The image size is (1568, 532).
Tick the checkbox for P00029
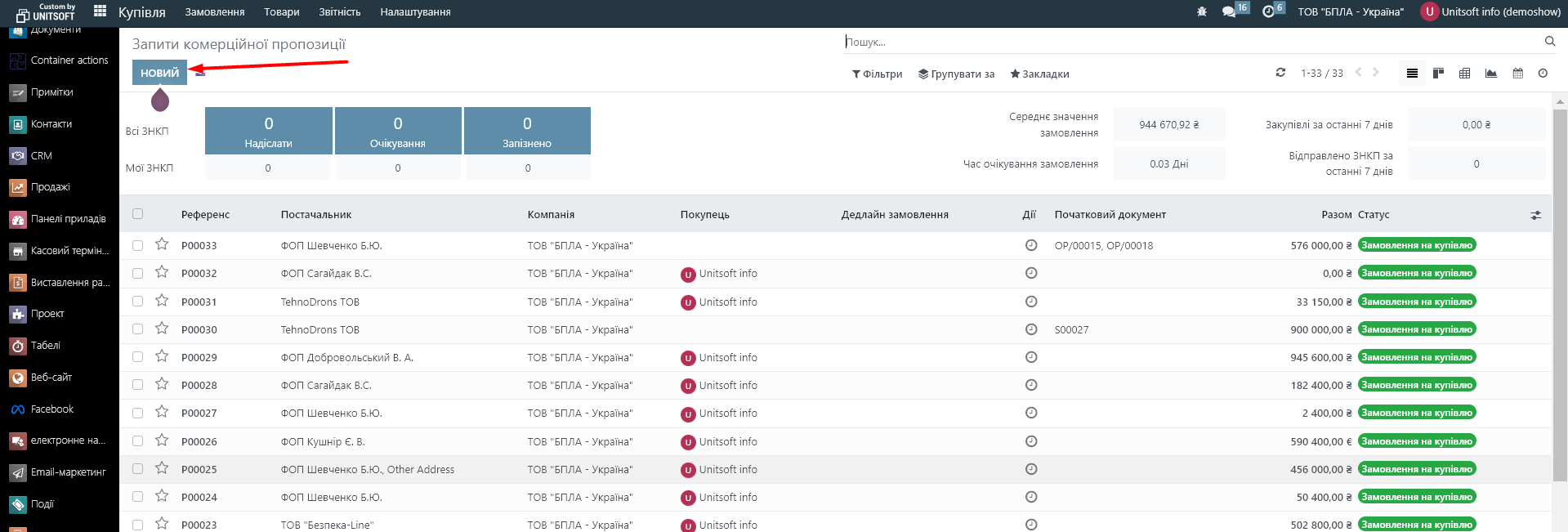137,357
